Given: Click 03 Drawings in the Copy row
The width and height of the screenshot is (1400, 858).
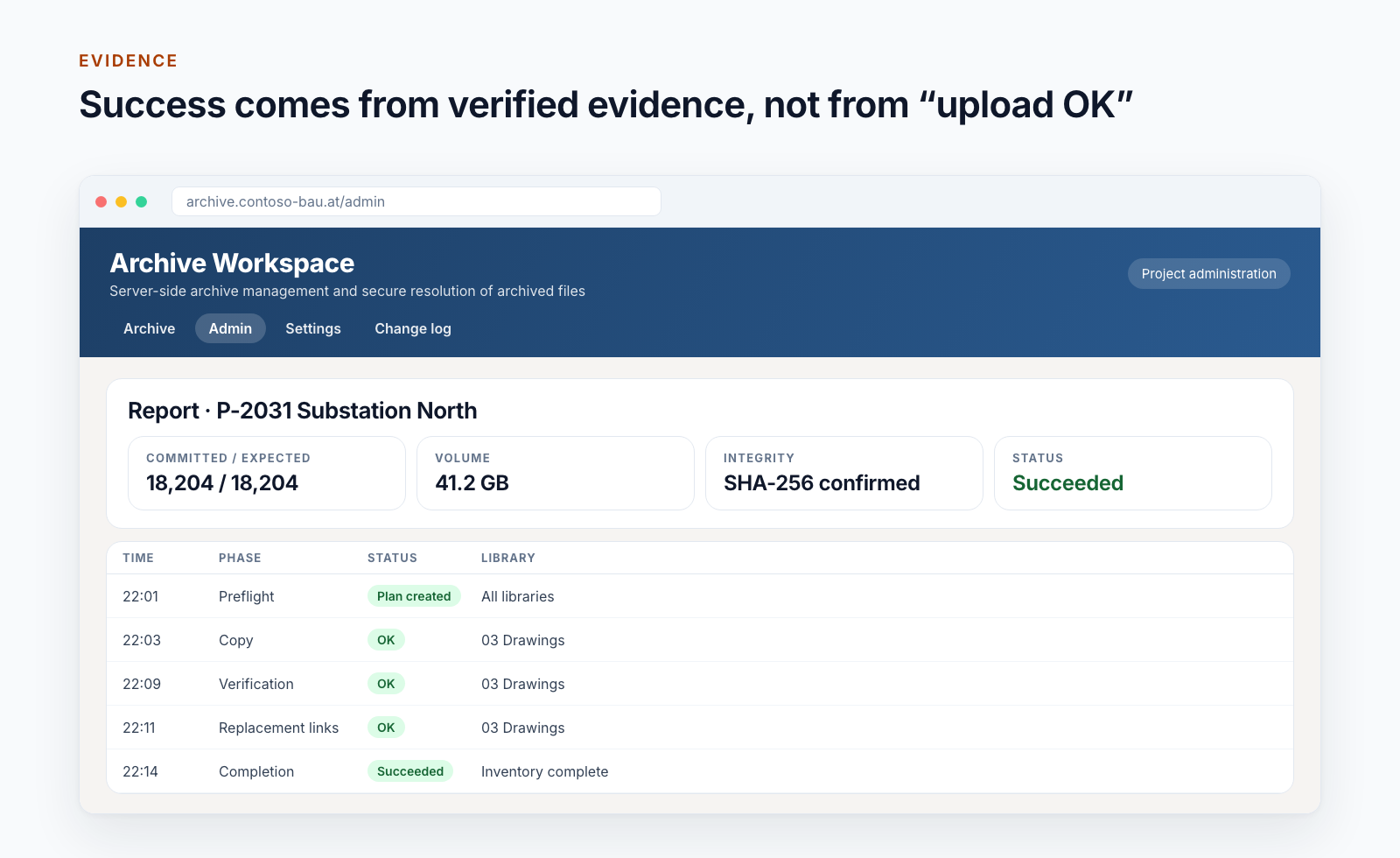Looking at the screenshot, I should (x=522, y=640).
